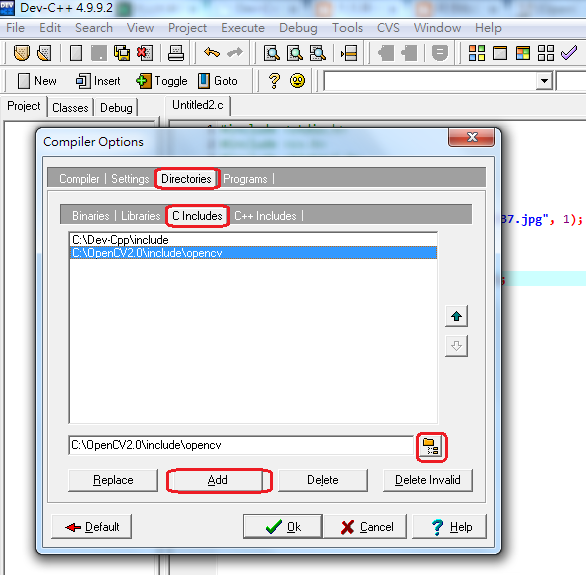
Task: Open the Help menu
Action: 488,28
